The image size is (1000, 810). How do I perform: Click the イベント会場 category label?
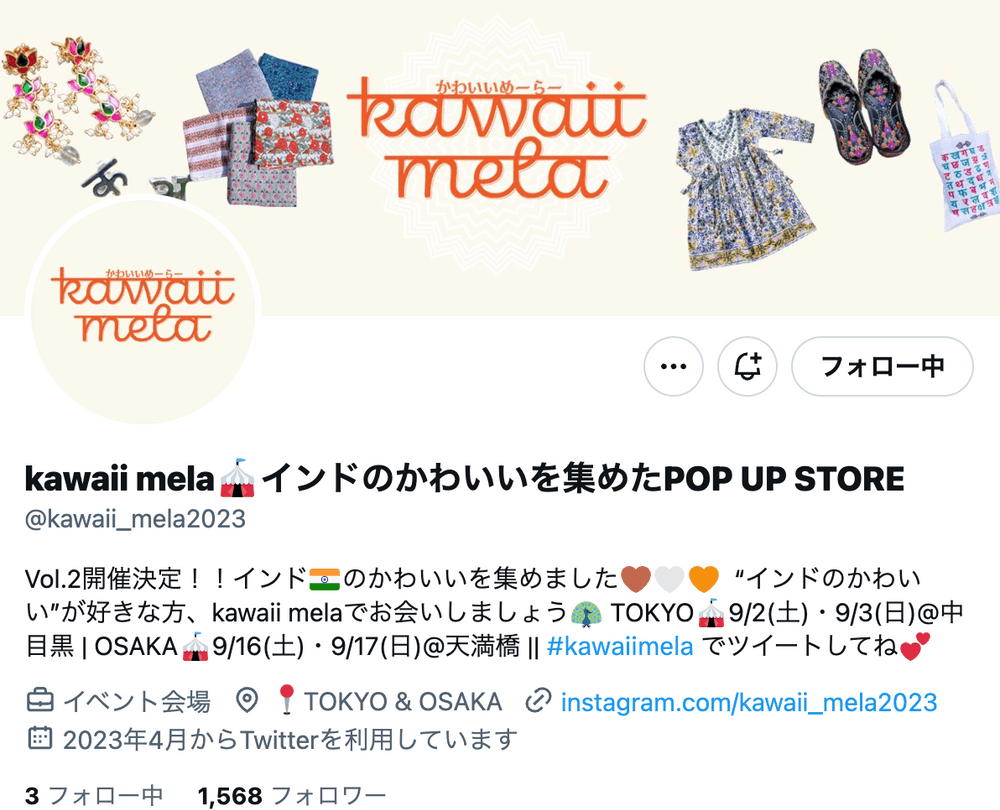coord(136,702)
